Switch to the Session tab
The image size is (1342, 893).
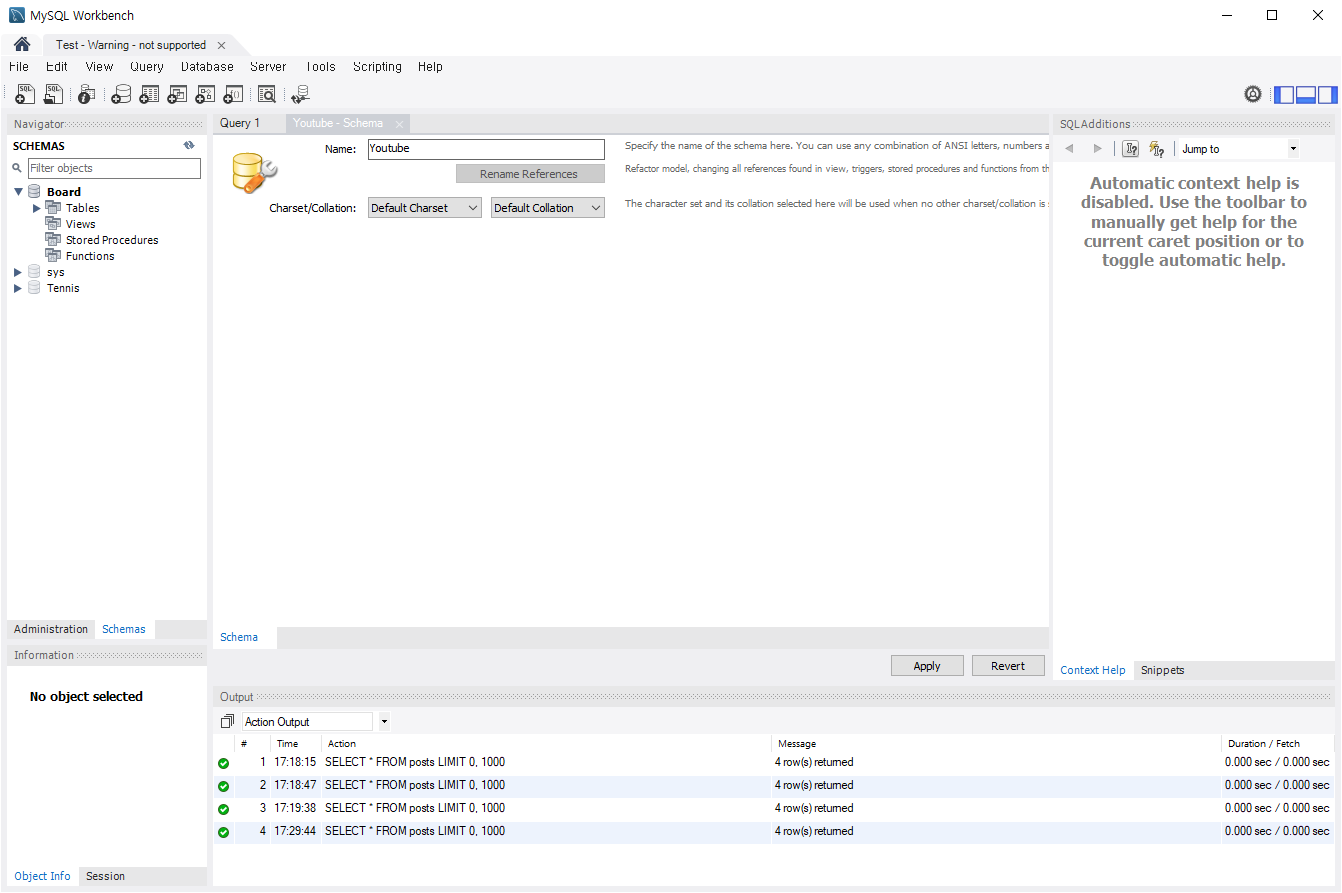(105, 876)
